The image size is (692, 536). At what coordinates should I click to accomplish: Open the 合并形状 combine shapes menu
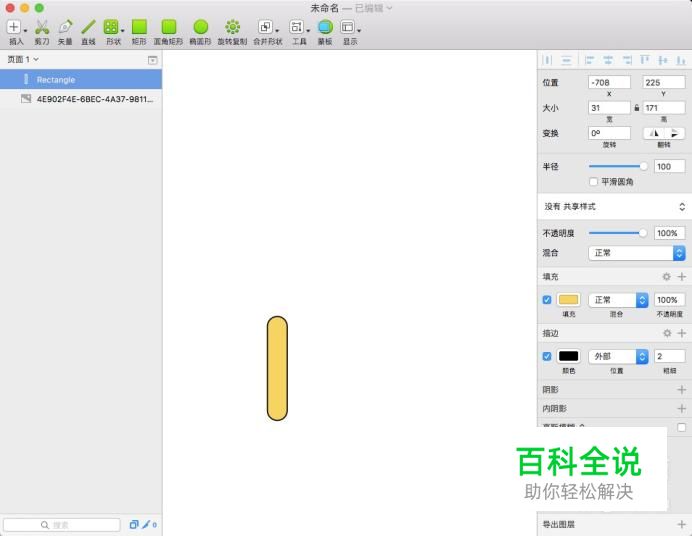tap(267, 32)
